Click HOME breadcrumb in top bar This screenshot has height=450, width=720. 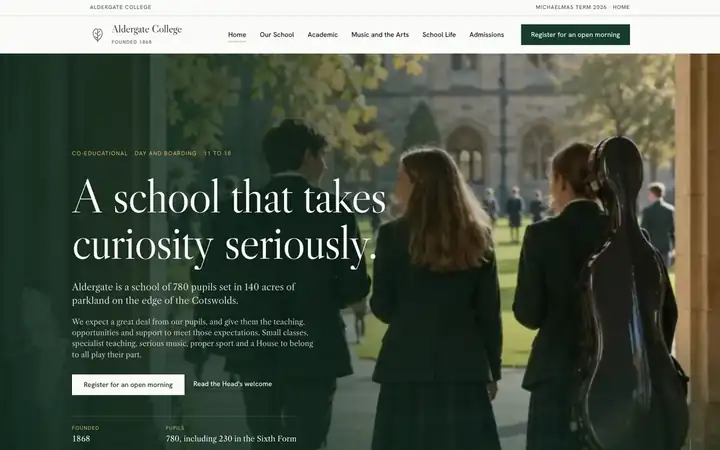621,7
